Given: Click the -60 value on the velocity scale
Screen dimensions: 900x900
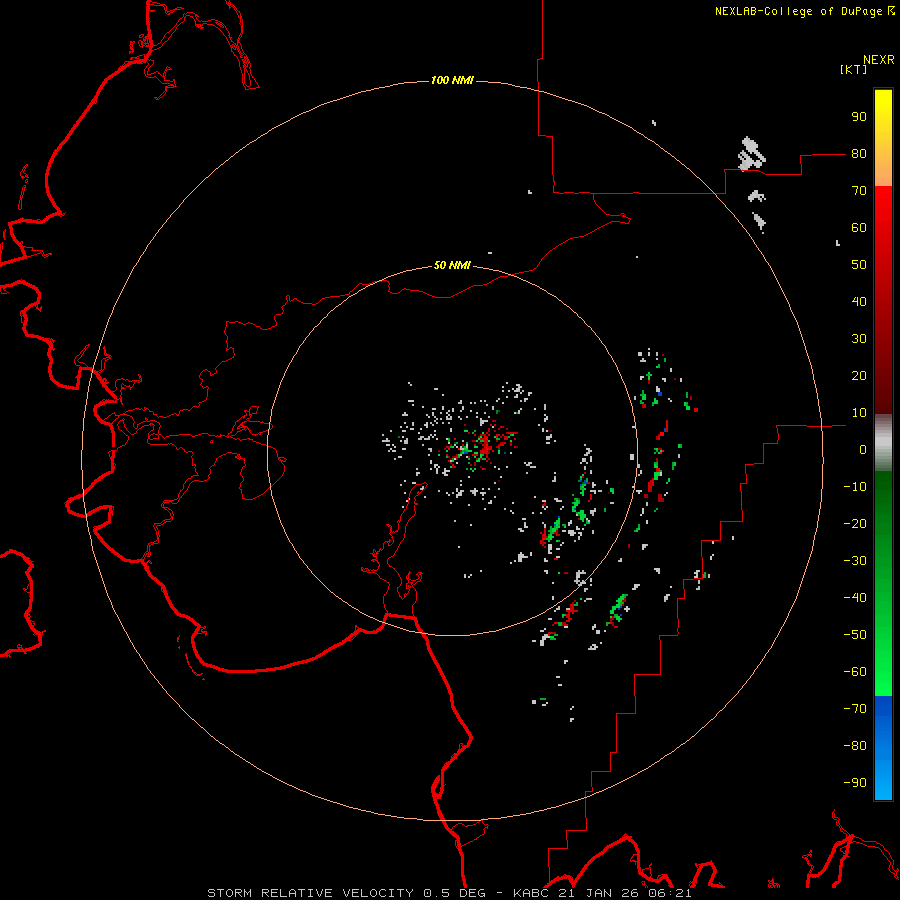Looking at the screenshot, I should tap(855, 672).
